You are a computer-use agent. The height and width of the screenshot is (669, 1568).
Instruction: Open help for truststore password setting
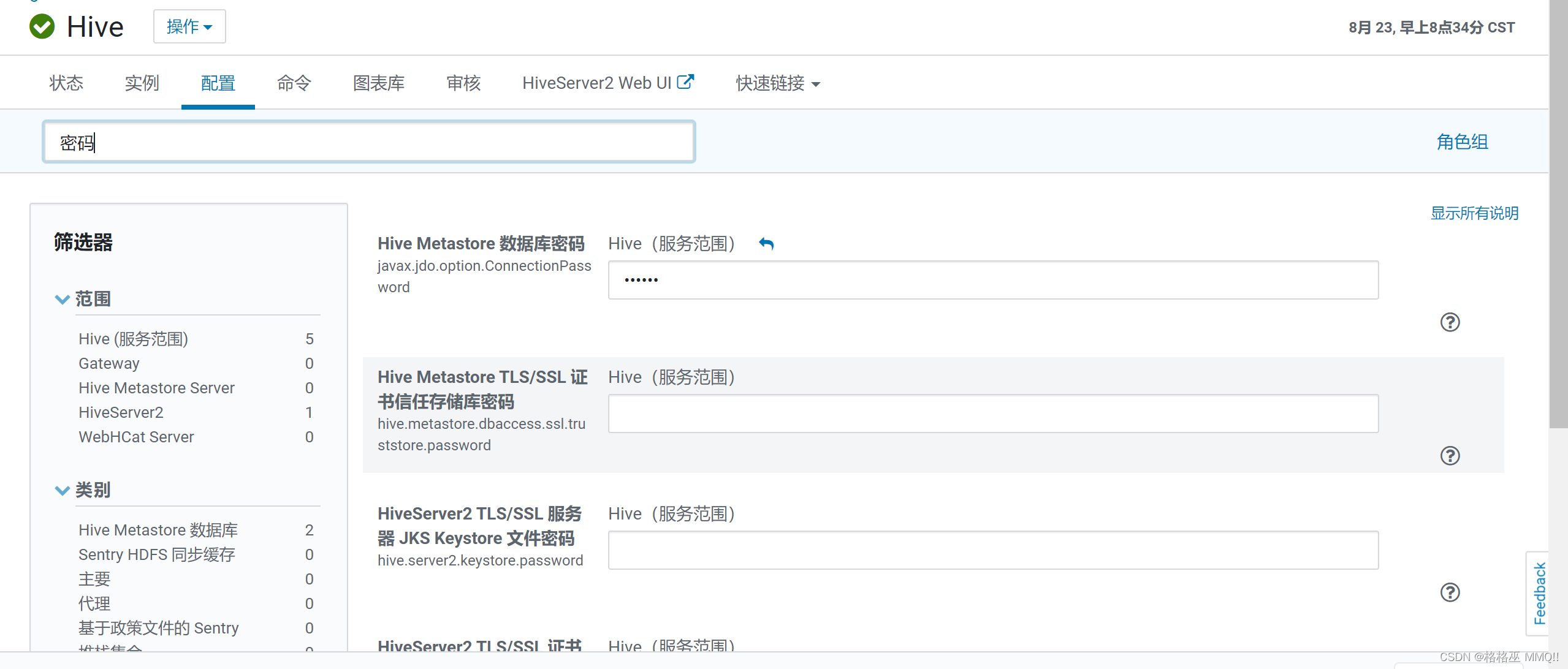click(1450, 455)
